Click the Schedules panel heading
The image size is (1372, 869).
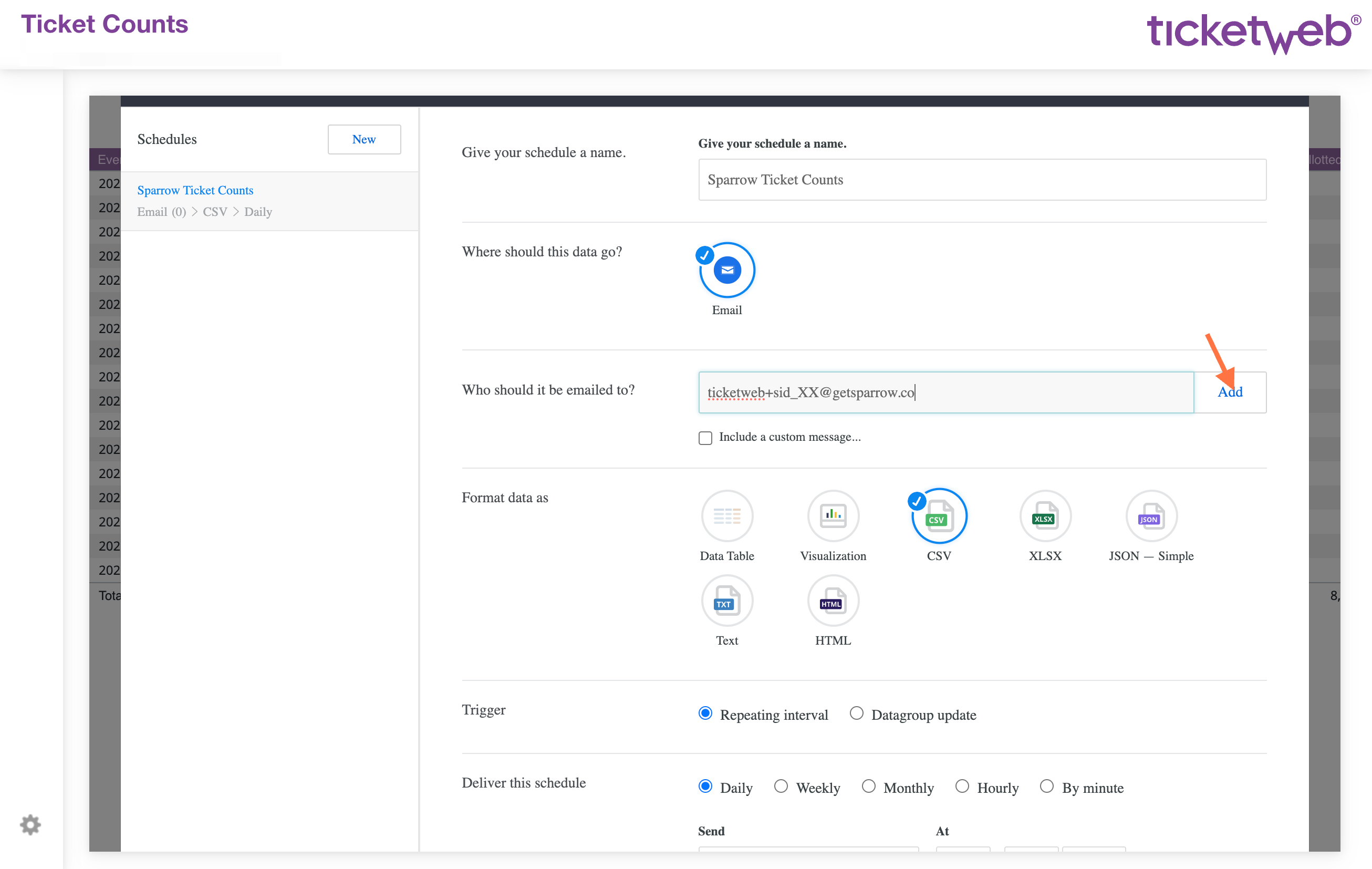coord(167,139)
